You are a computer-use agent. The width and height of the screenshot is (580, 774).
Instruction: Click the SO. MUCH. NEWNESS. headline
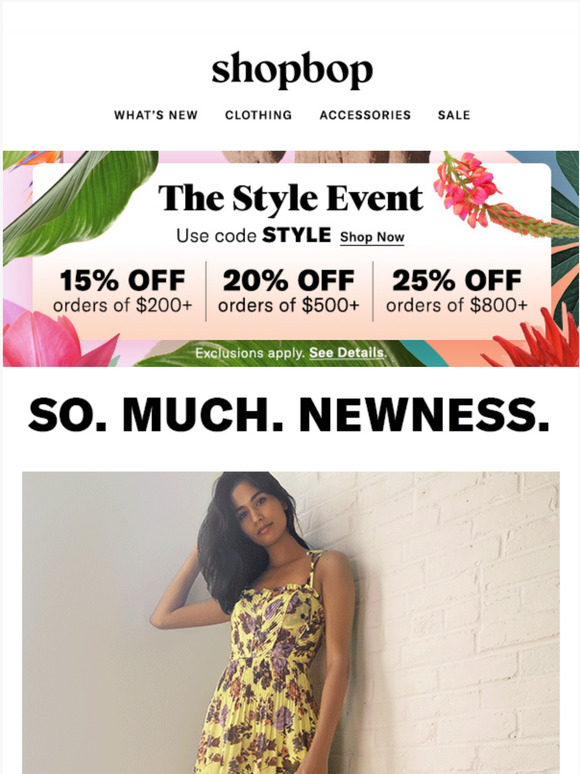[x=289, y=415]
